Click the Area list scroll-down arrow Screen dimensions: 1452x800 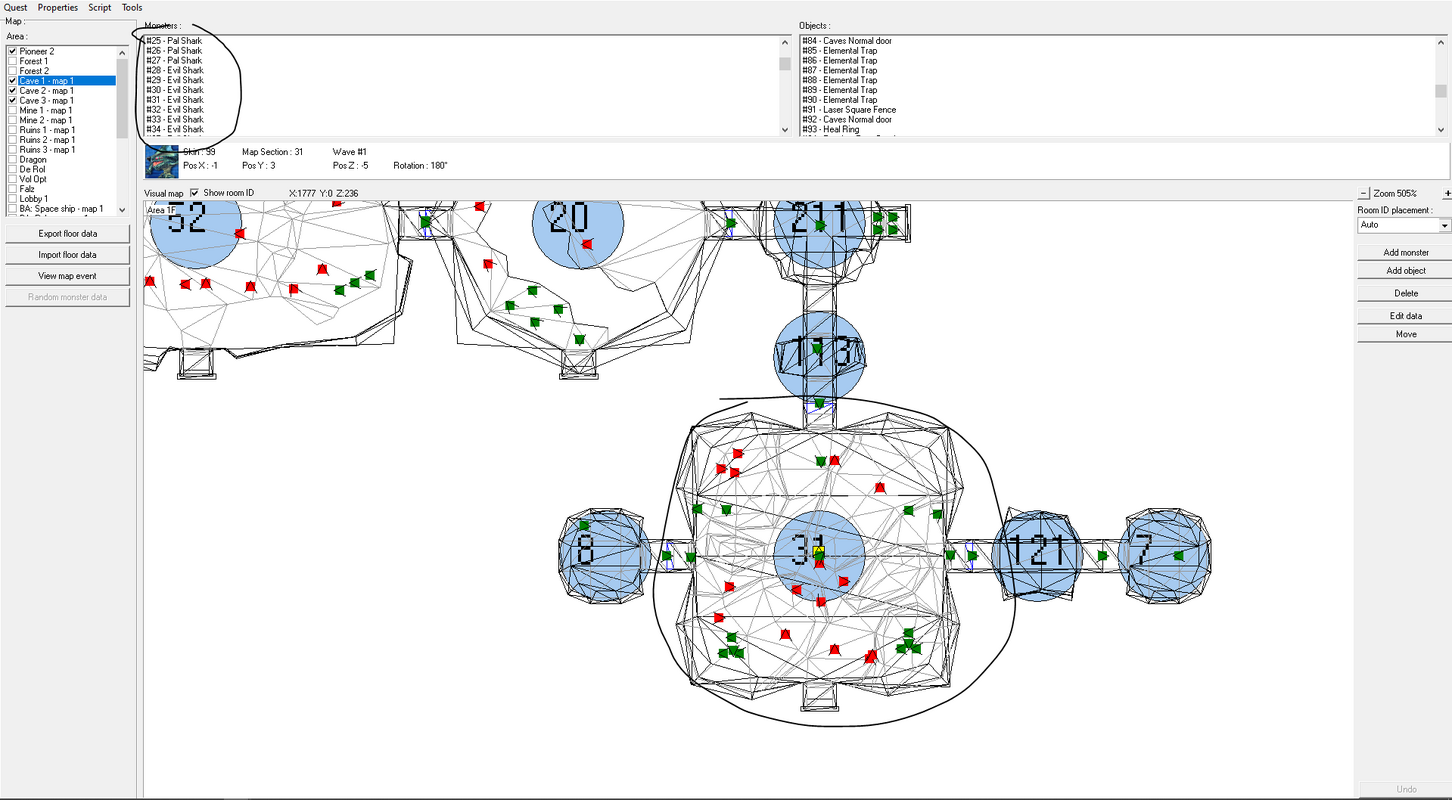click(122, 210)
